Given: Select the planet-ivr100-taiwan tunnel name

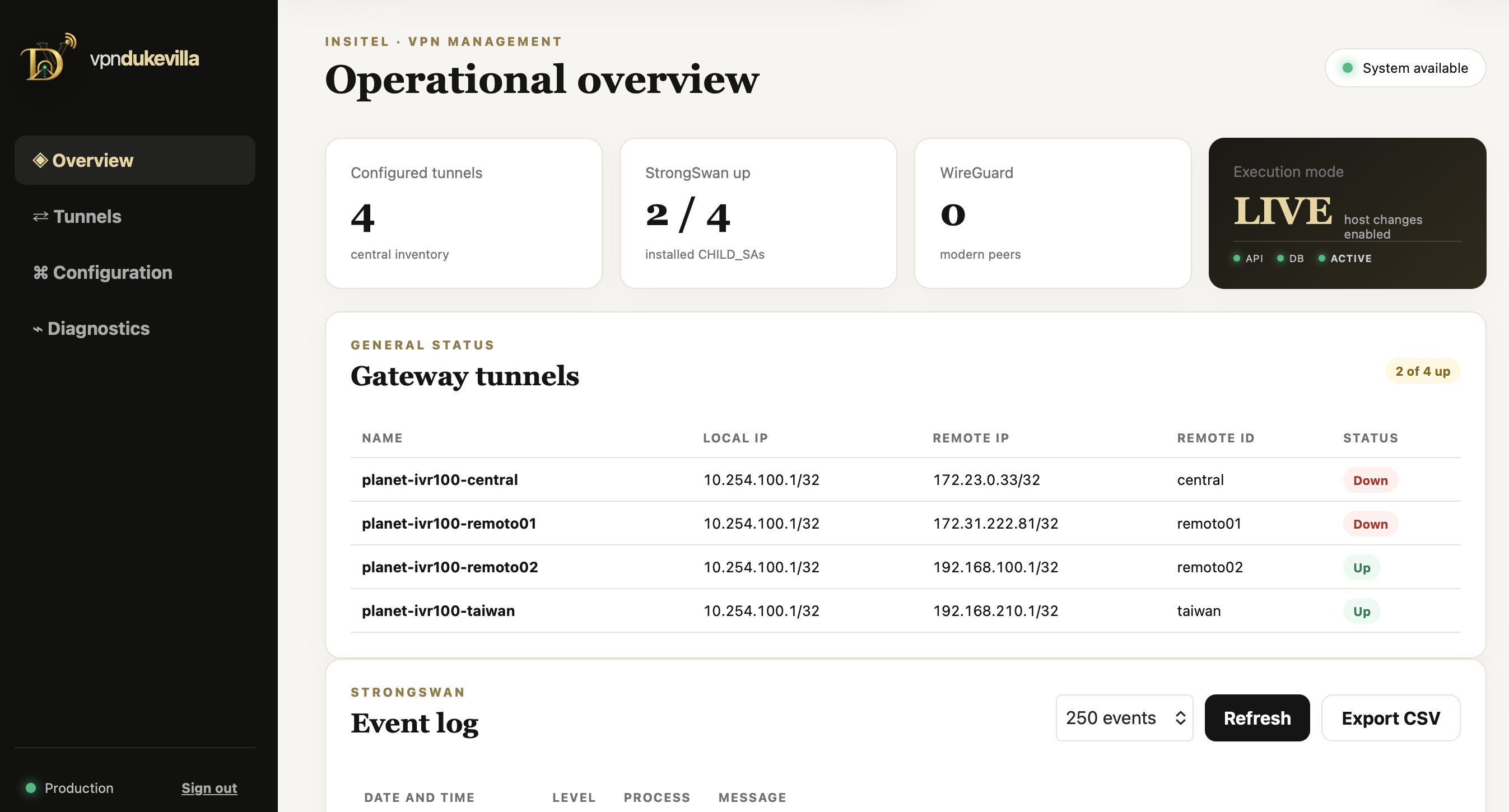Looking at the screenshot, I should (438, 610).
